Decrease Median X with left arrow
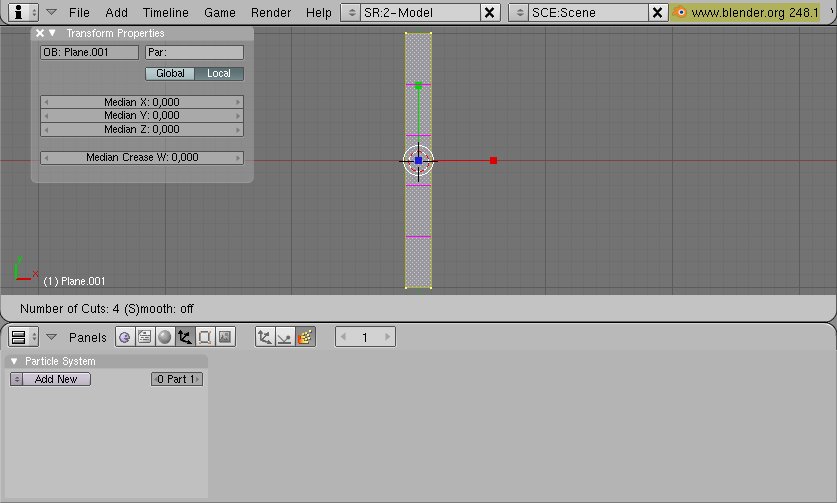This screenshot has height=503, width=837. [46, 102]
